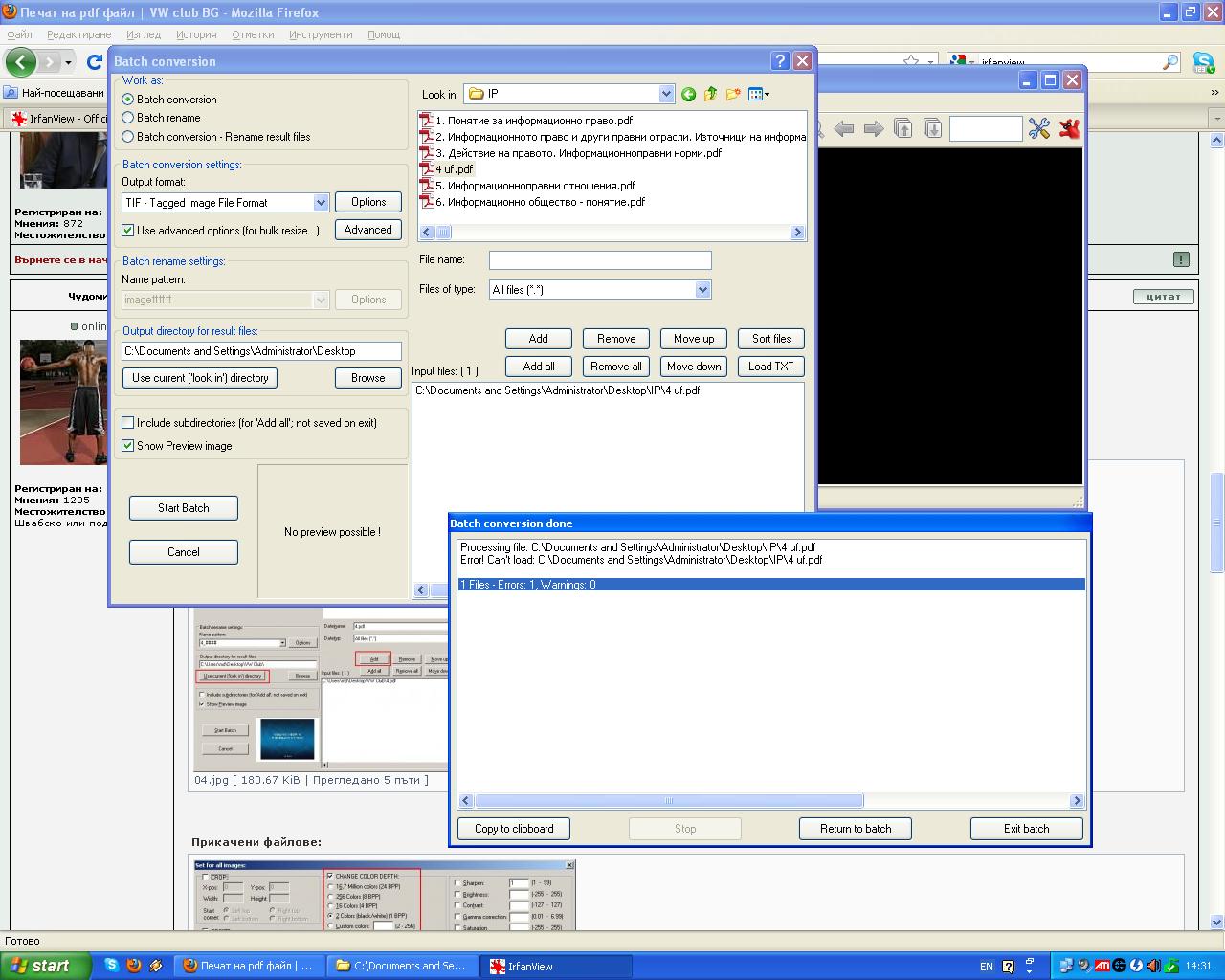Click Firefox back navigation button
The width and height of the screenshot is (1225, 980).
click(21, 62)
